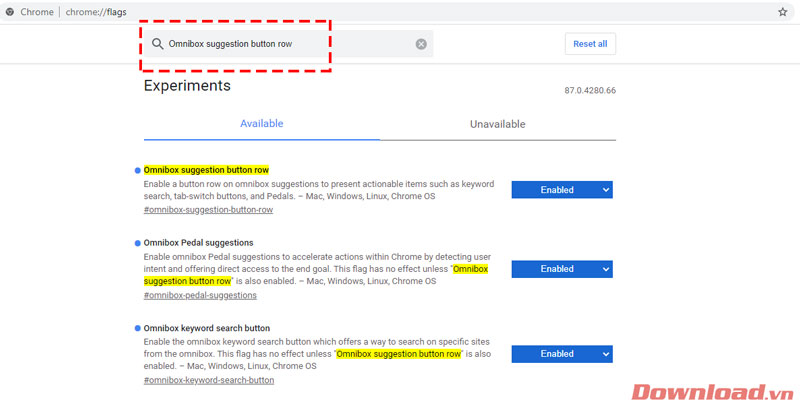Viewport: 800px width, 405px height.
Task: Click the blue dot beside Omnibox suggestion button row
Action: 137,171
